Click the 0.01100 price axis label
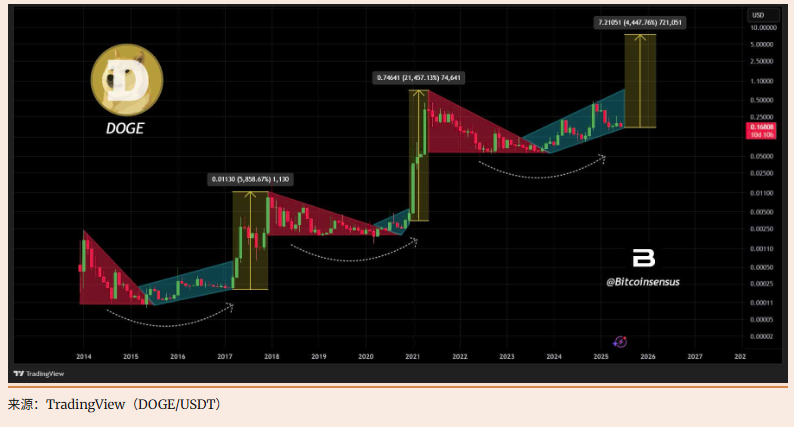Viewport: 794px width, 427px height. click(762, 193)
